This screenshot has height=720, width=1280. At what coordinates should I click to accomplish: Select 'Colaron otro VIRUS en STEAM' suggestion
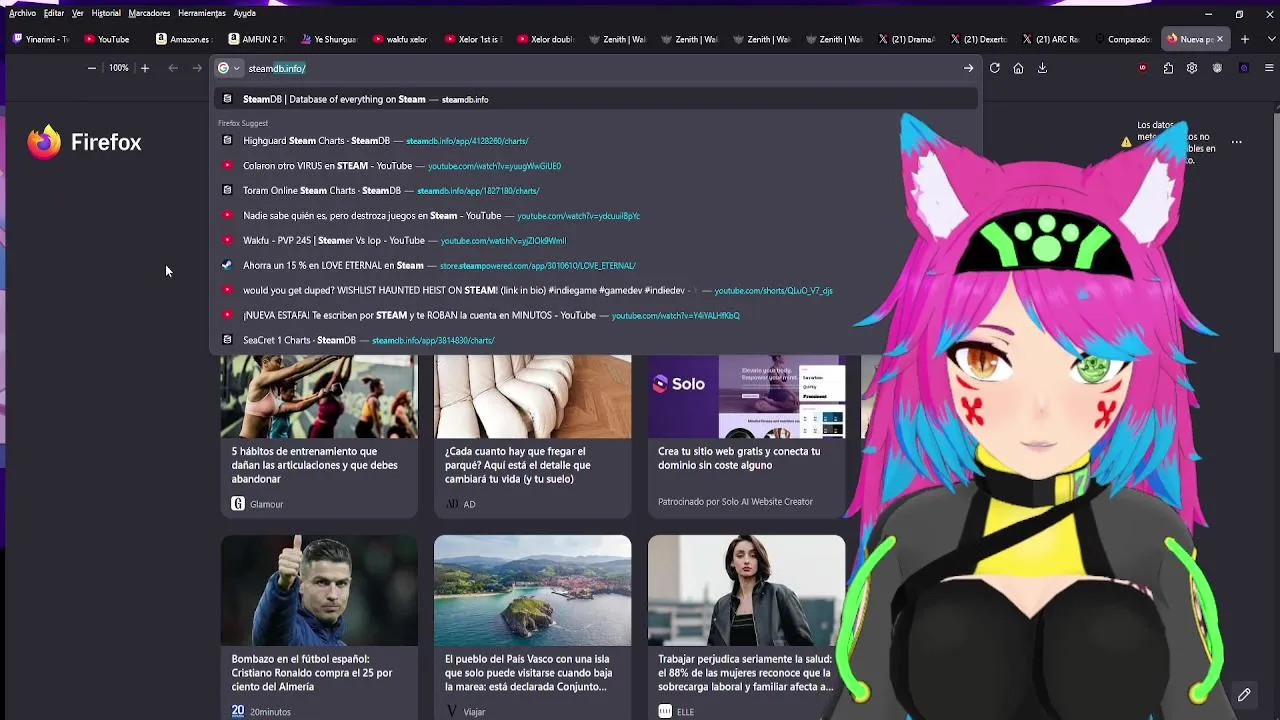pos(596,166)
